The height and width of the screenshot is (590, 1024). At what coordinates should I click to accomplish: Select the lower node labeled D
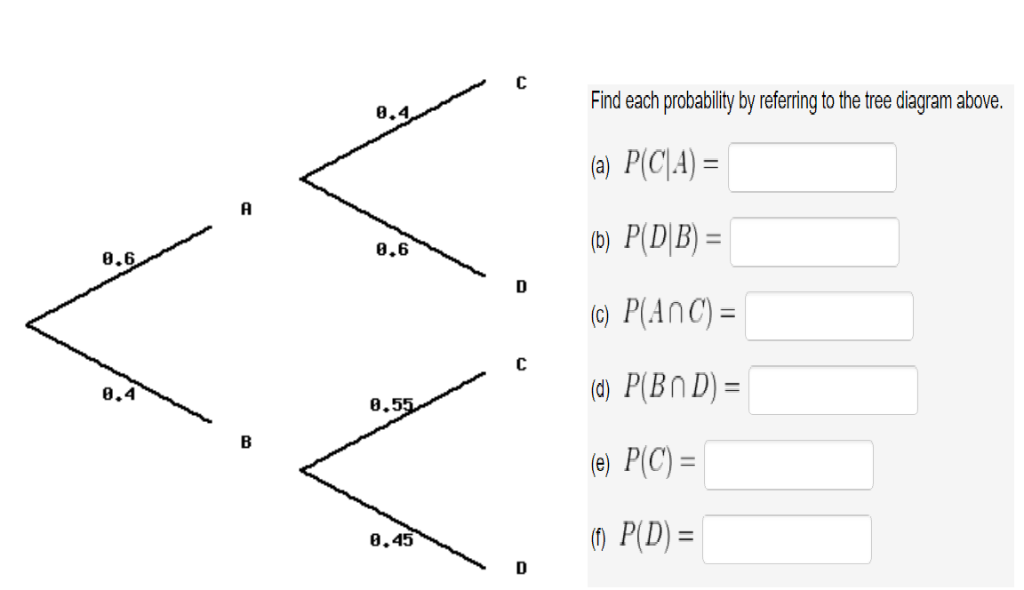520,569
